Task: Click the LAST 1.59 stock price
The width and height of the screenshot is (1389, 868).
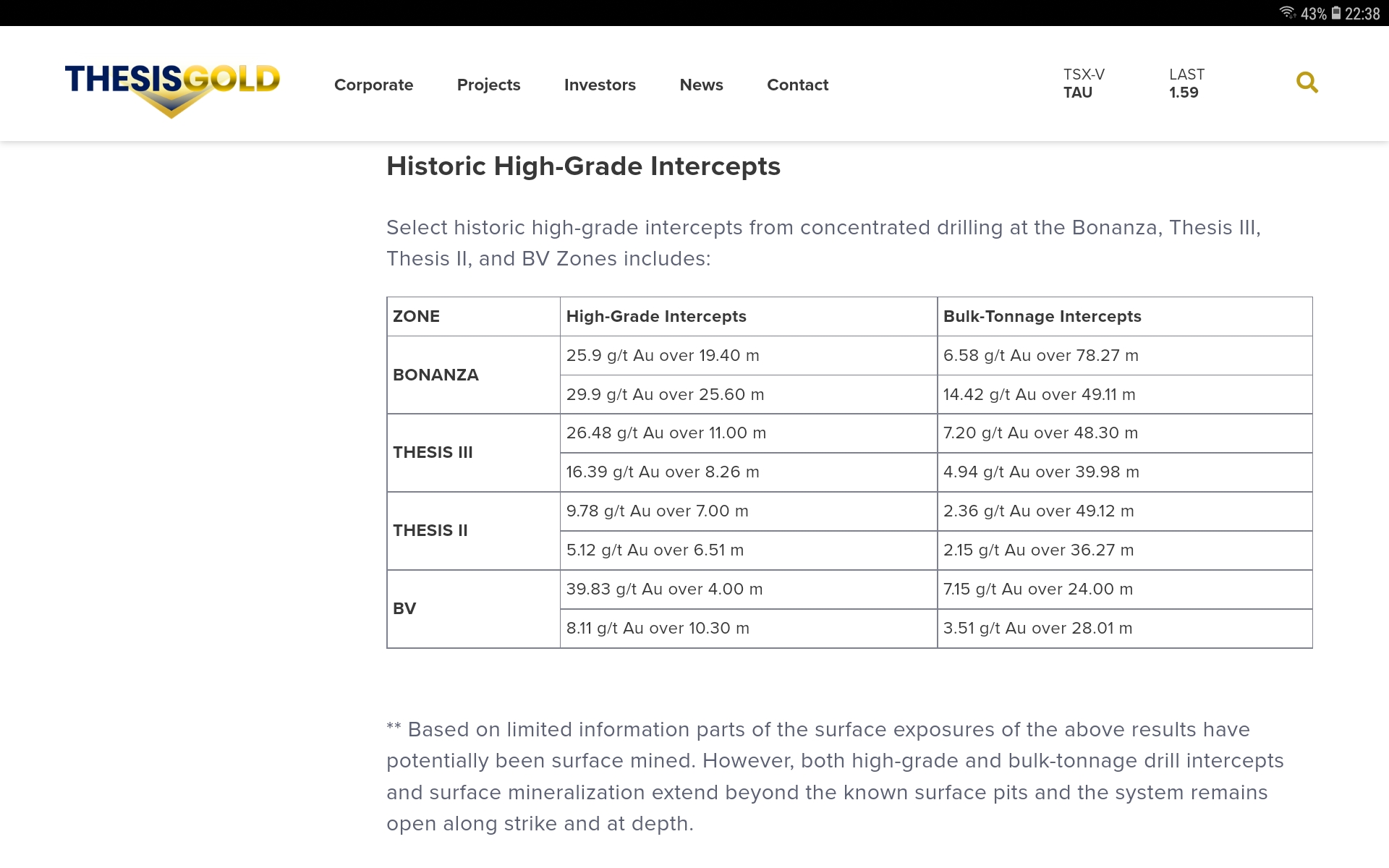Action: point(1186,83)
